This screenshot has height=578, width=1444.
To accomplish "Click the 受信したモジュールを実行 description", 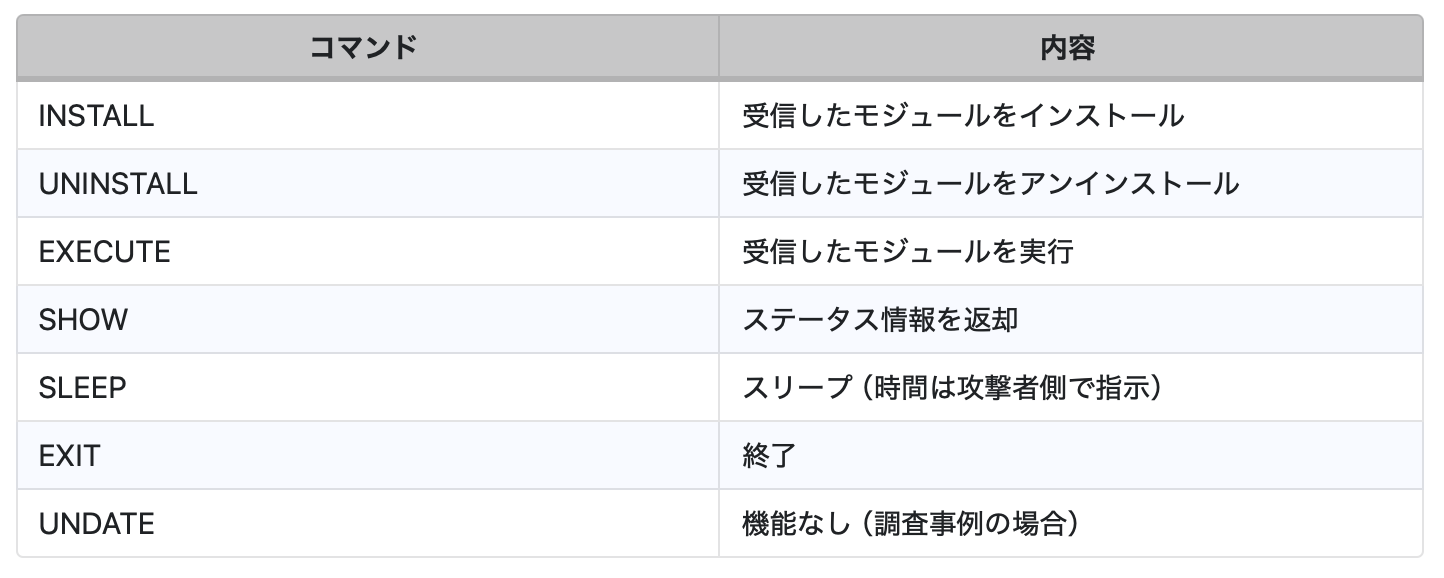I will [907, 252].
